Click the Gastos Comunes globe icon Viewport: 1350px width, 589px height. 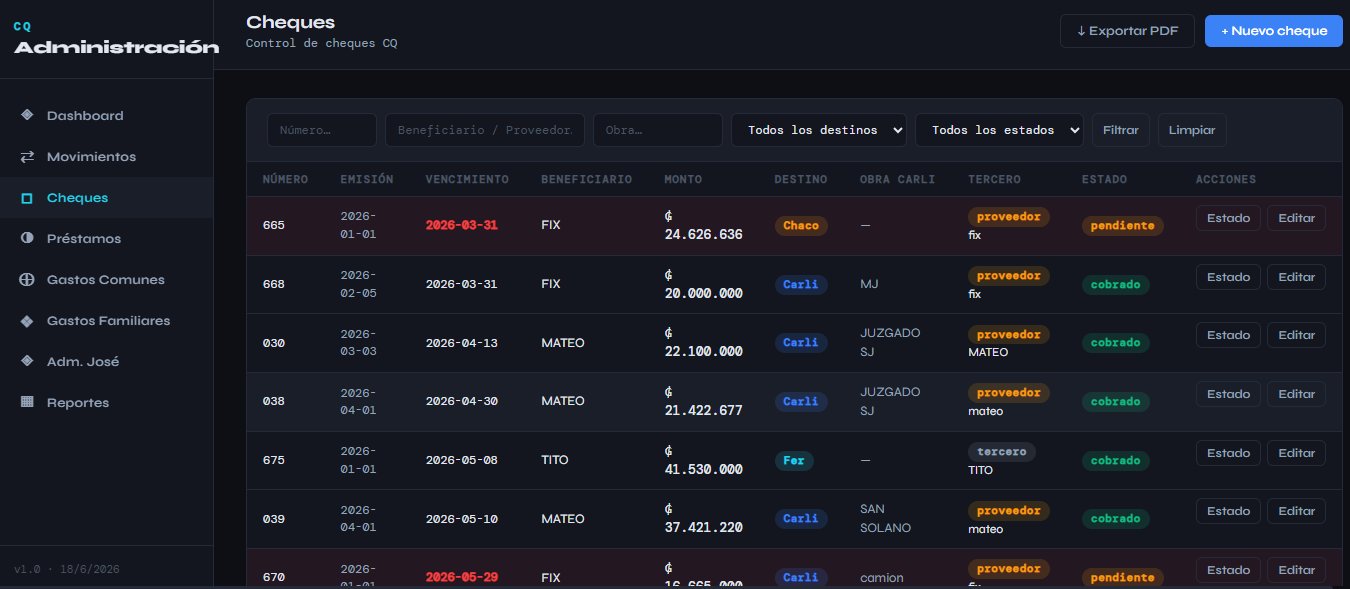point(27,280)
